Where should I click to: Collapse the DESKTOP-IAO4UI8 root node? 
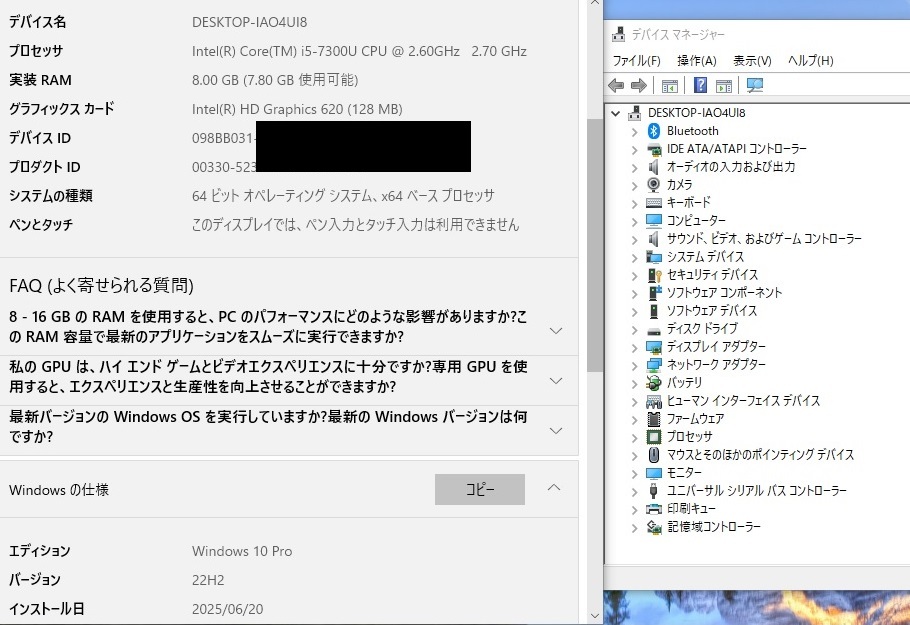(x=616, y=113)
